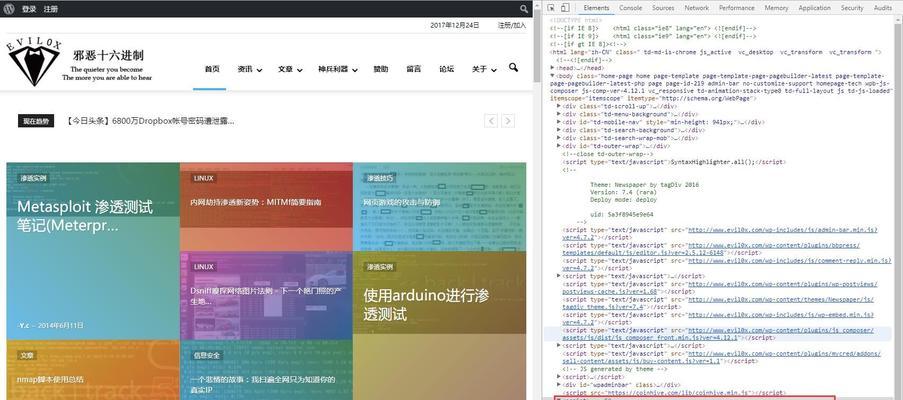903x400 pixels.
Task: Click the WordPress logo in admin bar
Action: point(9,9)
